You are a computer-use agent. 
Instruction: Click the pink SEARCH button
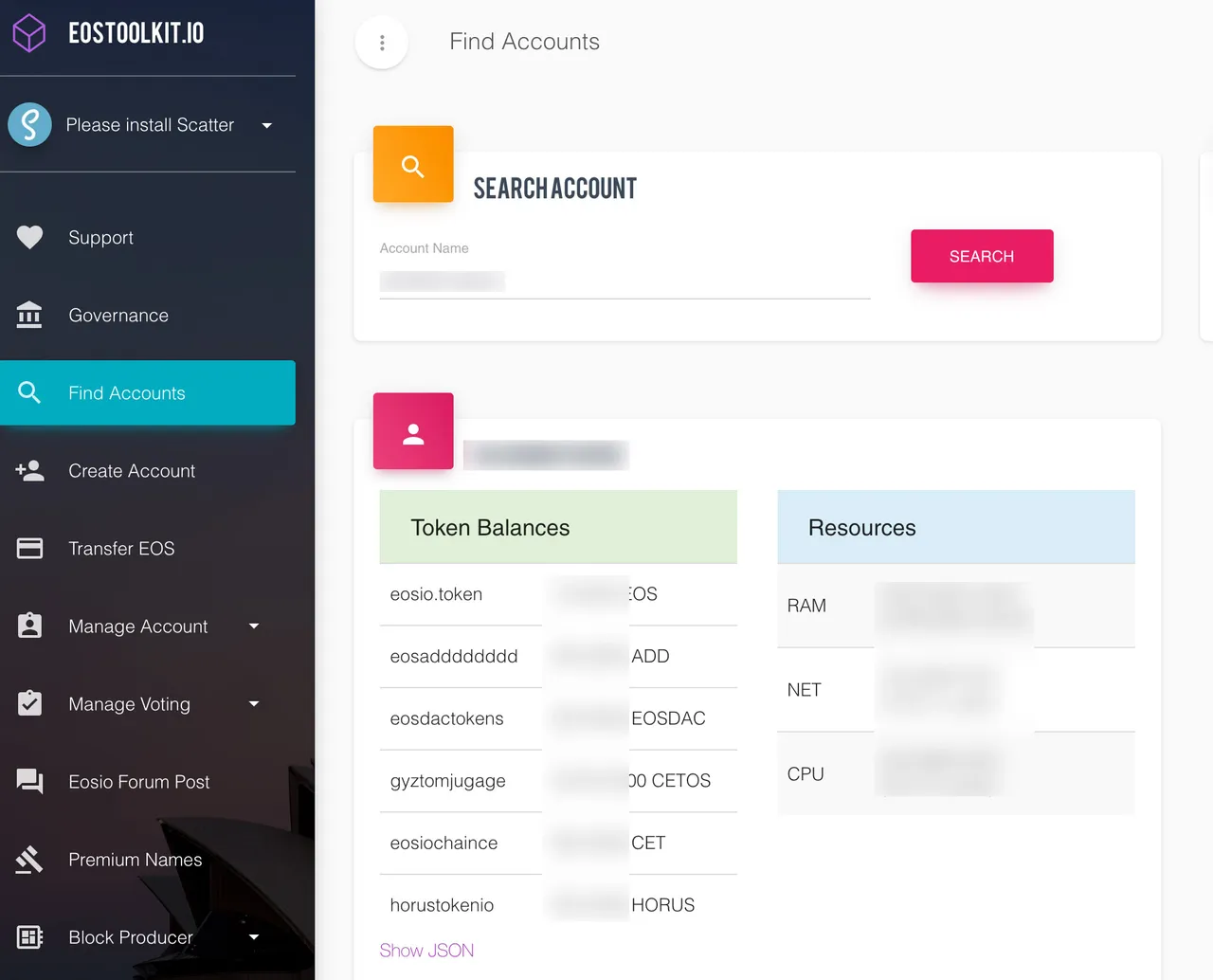tap(982, 256)
